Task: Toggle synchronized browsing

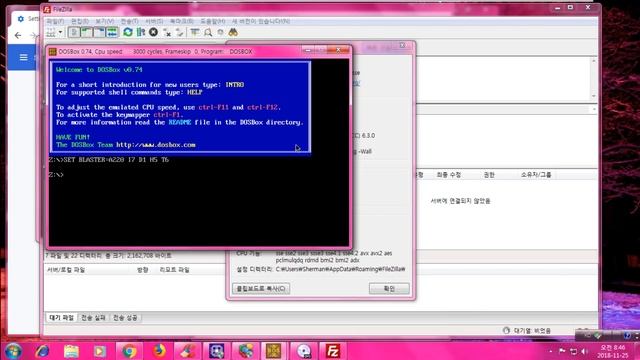Action: click(220, 32)
